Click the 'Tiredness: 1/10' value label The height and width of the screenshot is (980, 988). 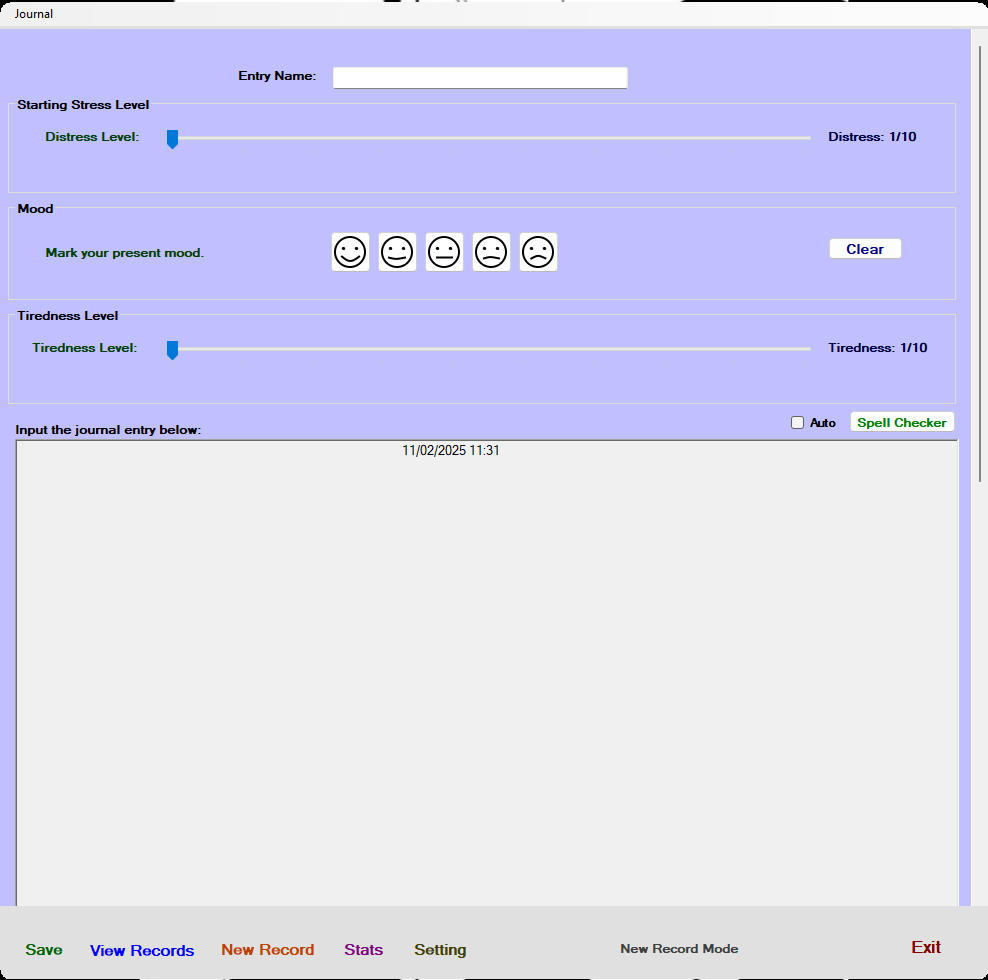click(x=877, y=348)
